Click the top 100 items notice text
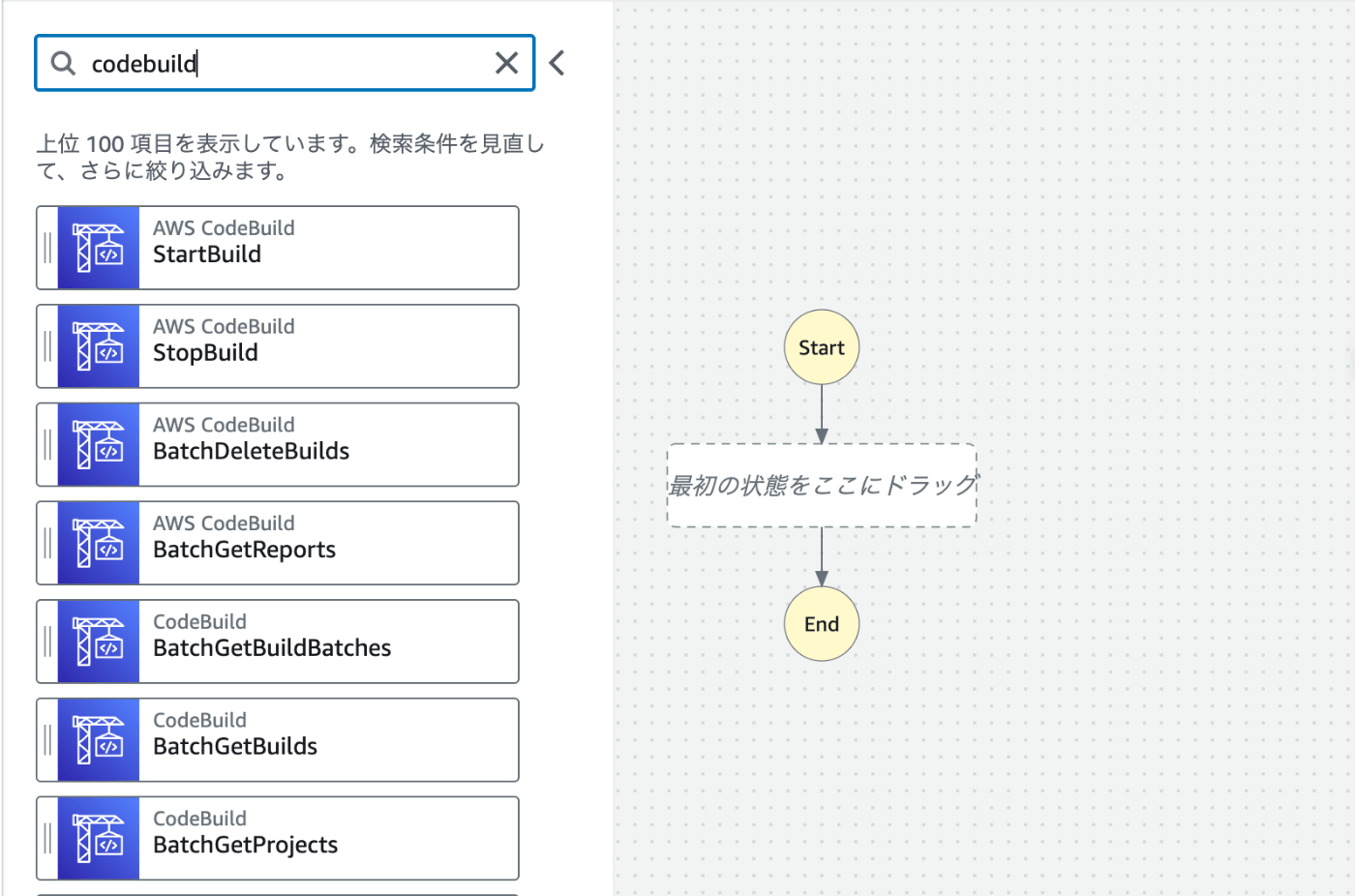This screenshot has width=1355, height=896. [x=290, y=158]
